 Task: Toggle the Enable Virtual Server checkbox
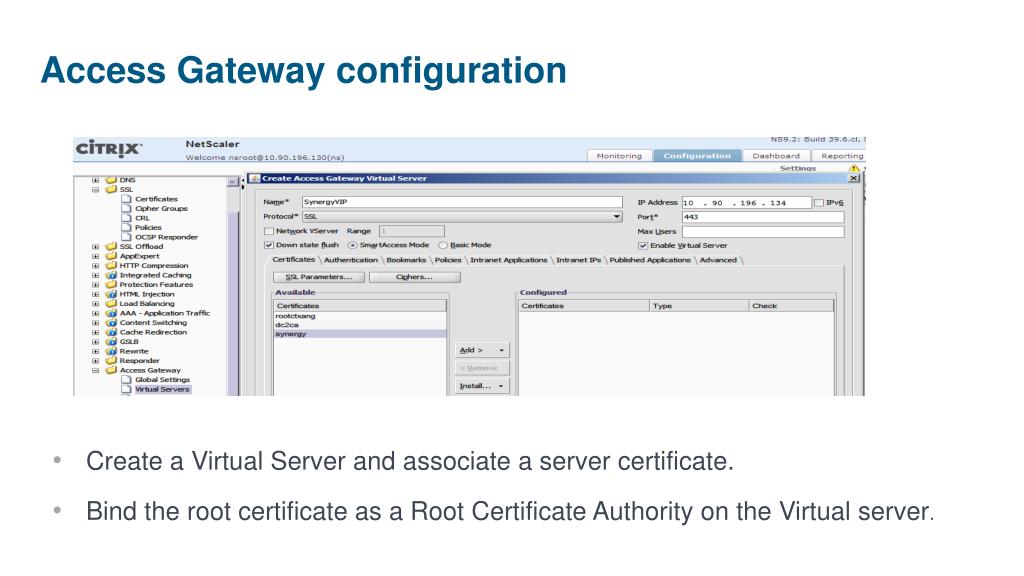(x=643, y=246)
